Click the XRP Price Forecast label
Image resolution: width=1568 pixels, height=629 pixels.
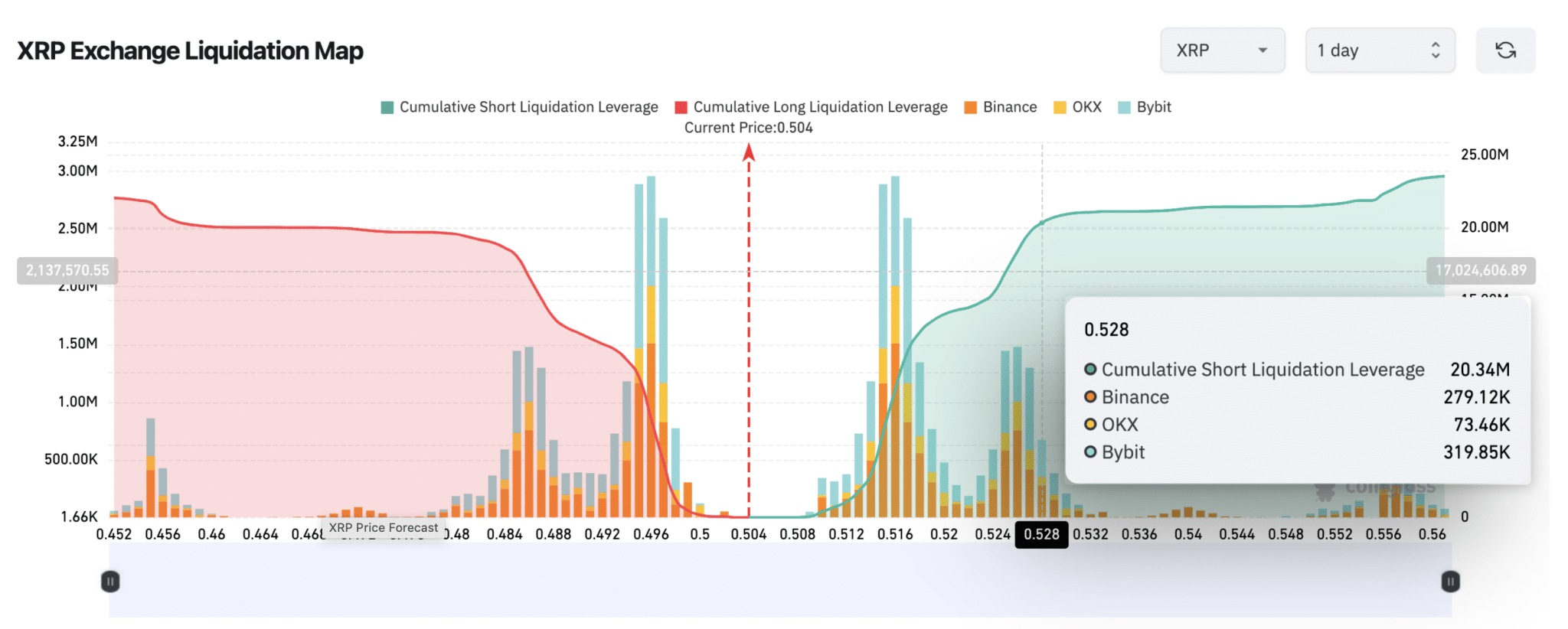[x=384, y=528]
